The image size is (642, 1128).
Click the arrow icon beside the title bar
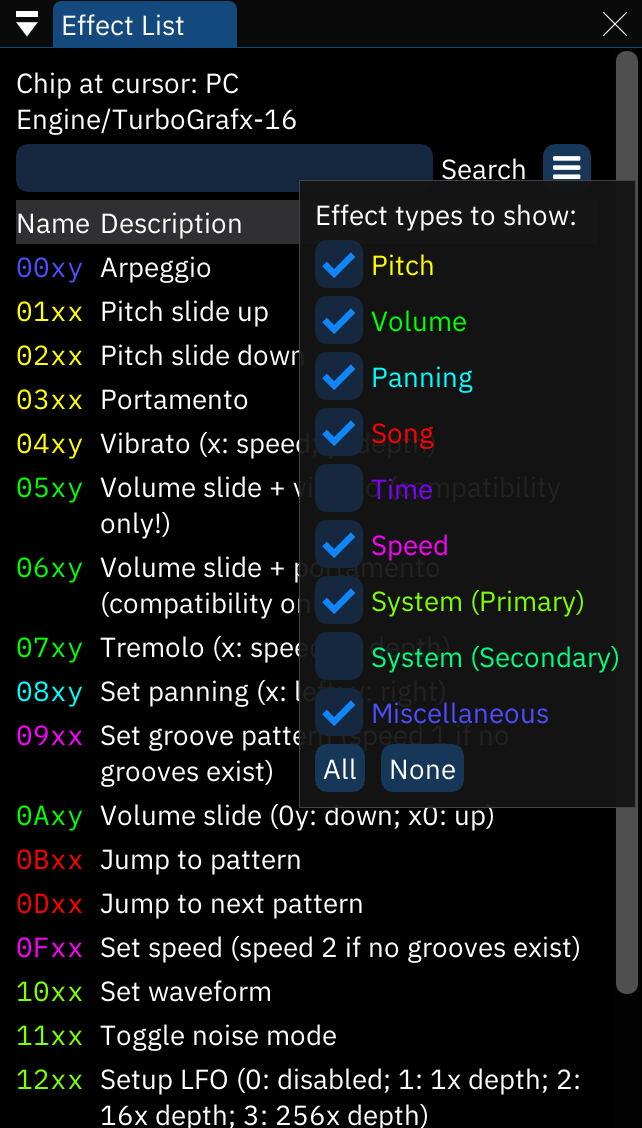point(25,22)
